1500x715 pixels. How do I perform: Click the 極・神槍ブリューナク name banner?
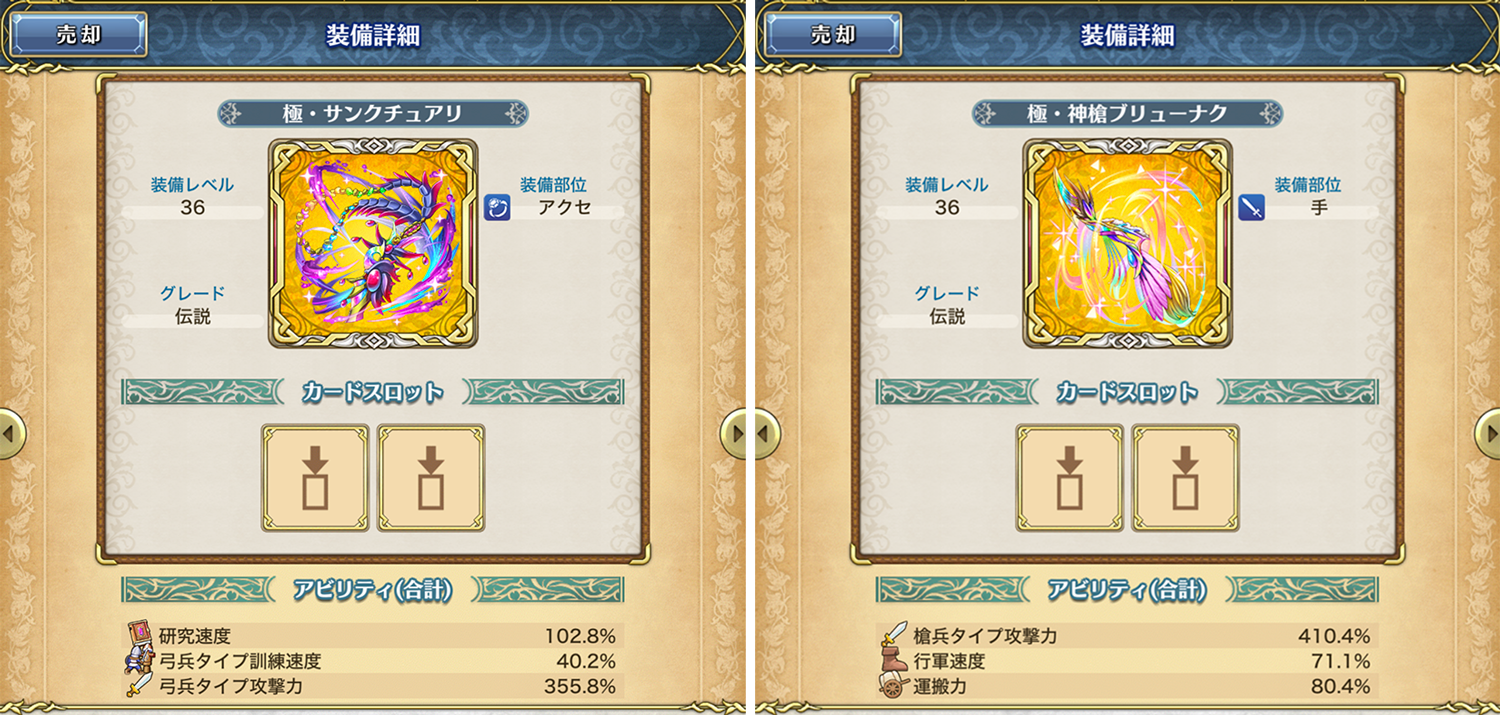click(1127, 113)
